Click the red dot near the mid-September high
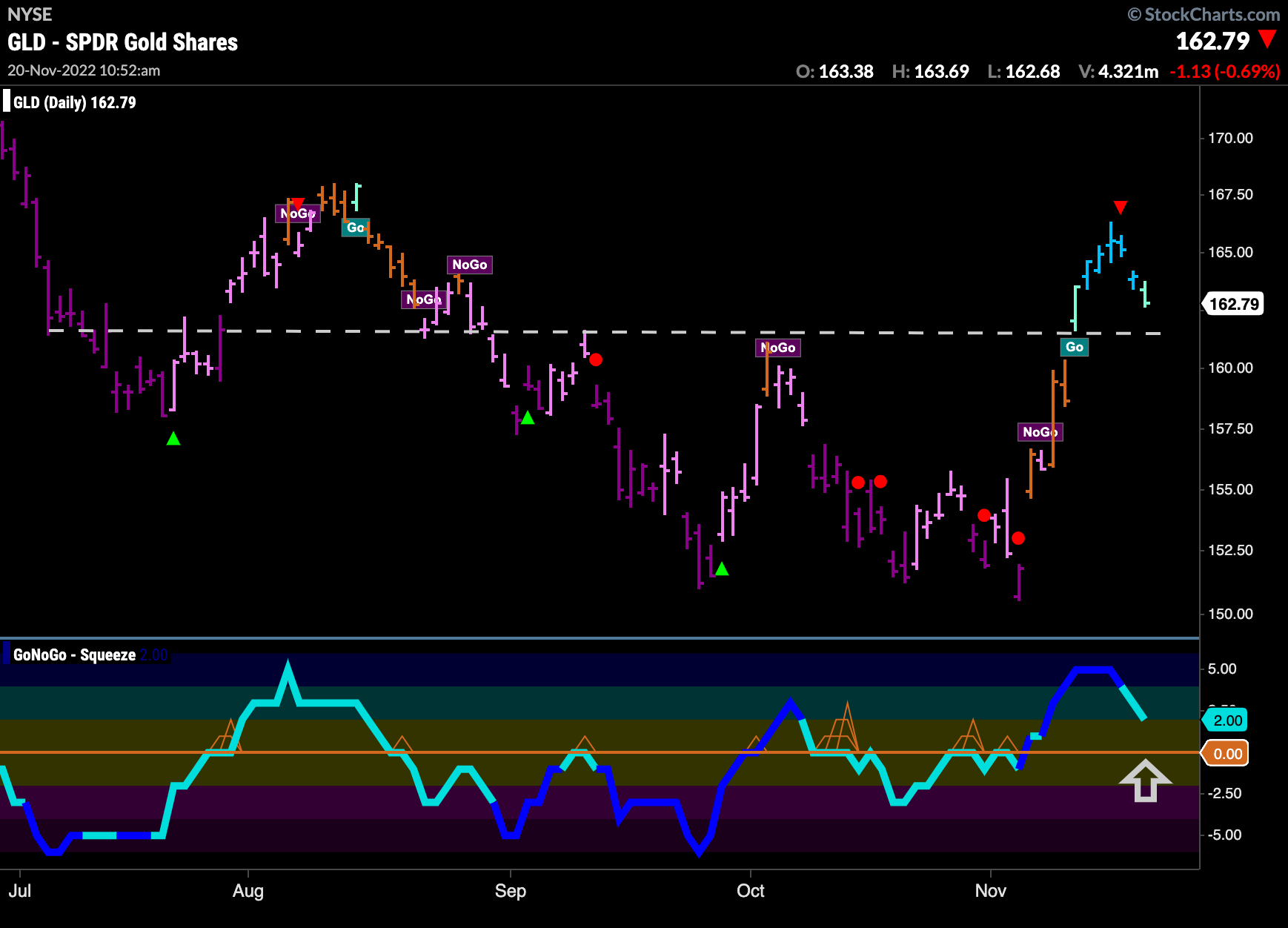The width and height of the screenshot is (1288, 928). pos(596,359)
